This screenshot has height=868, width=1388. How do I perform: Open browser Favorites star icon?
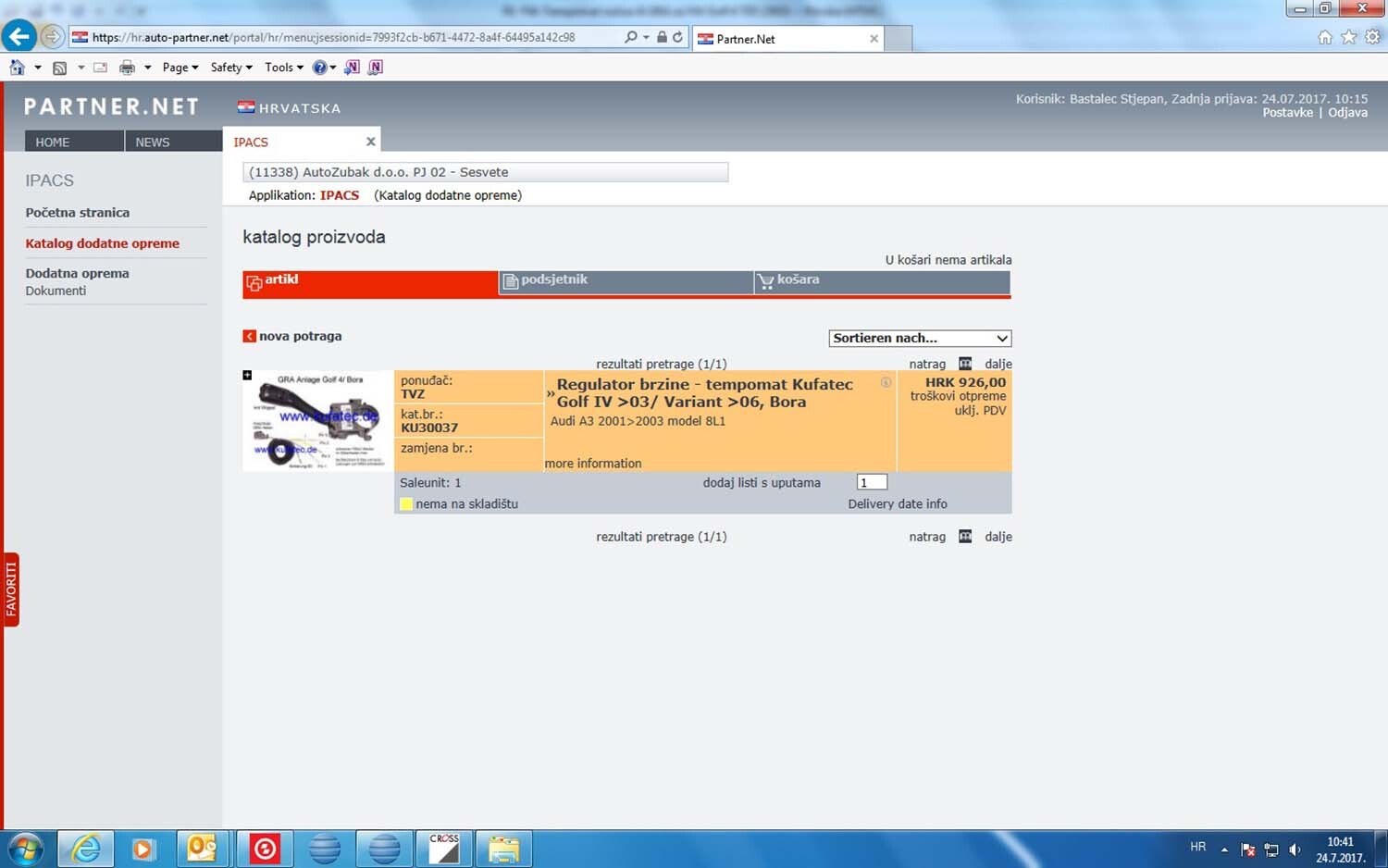click(x=1349, y=37)
